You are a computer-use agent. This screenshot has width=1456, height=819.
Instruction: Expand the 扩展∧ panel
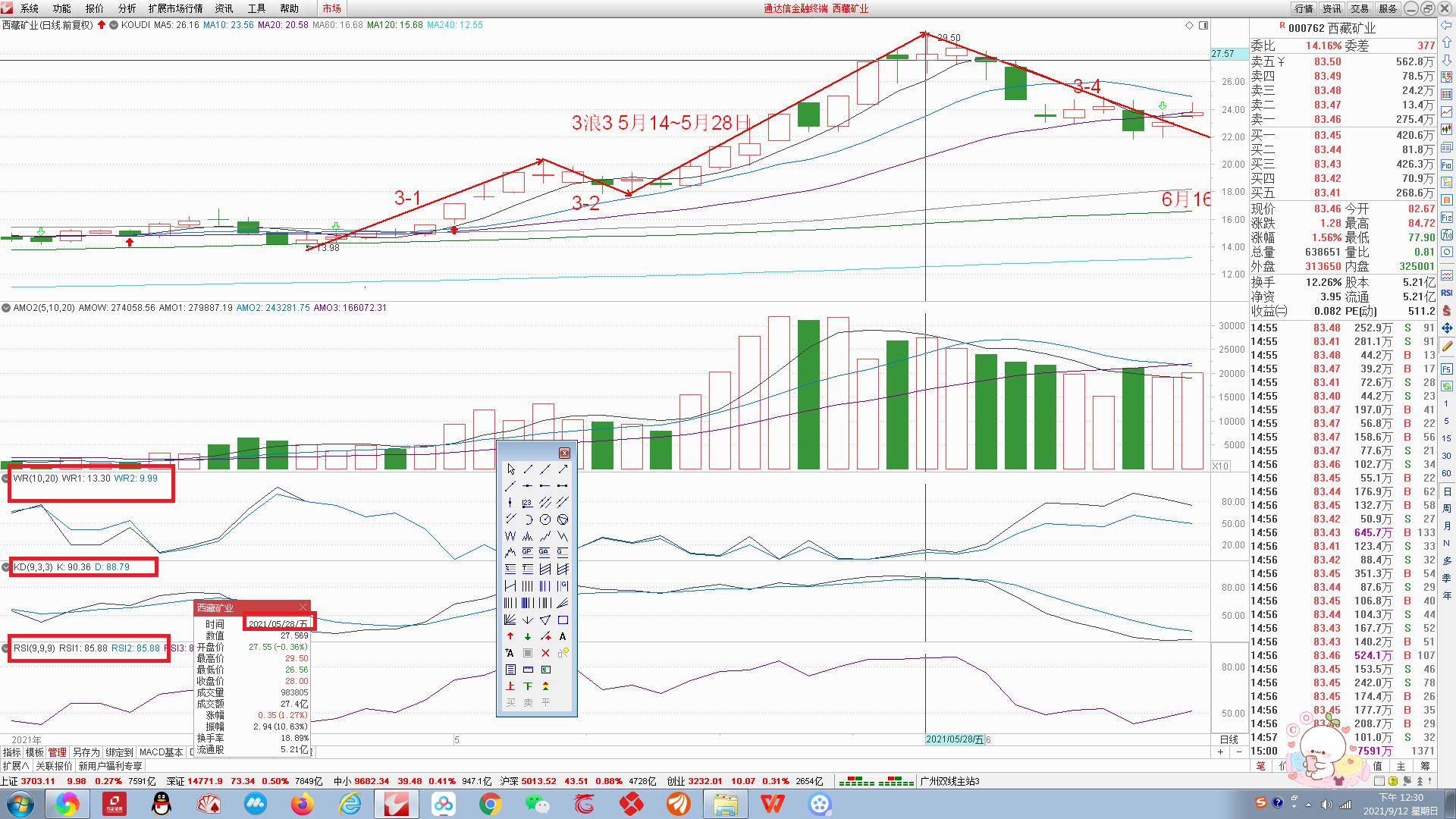tap(16, 766)
